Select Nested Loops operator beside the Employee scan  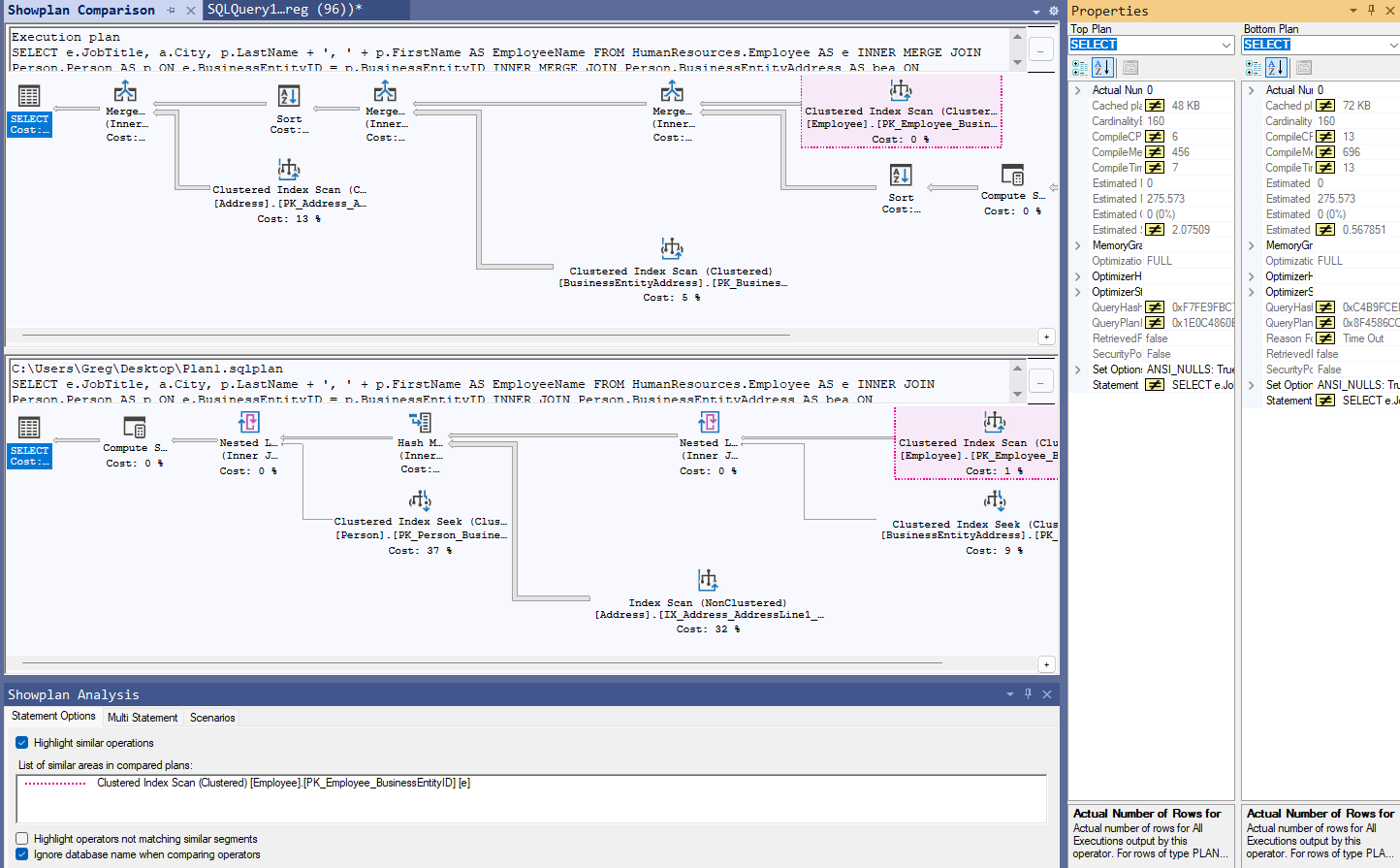[x=709, y=444]
